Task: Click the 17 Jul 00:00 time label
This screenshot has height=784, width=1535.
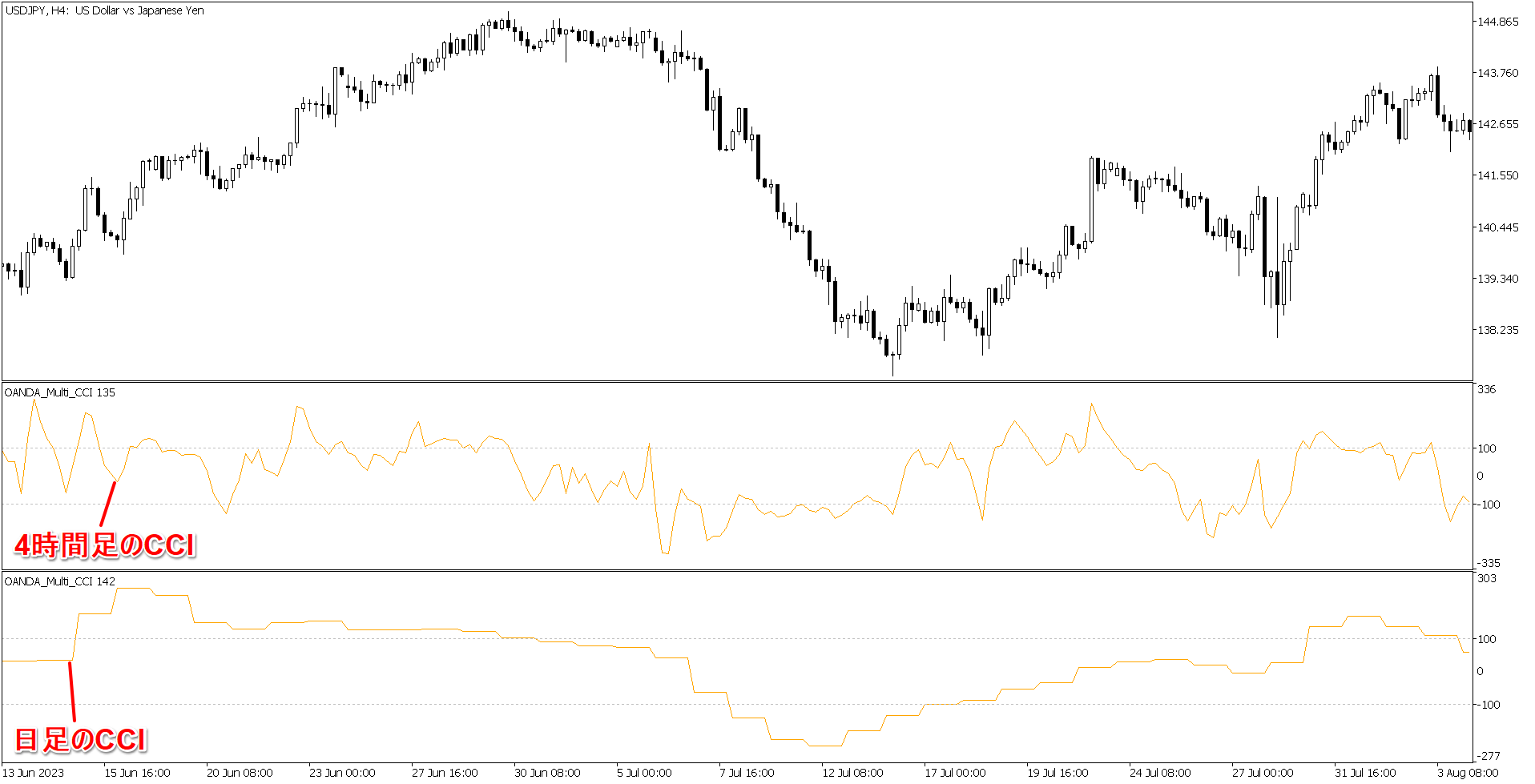Action: coord(955,773)
